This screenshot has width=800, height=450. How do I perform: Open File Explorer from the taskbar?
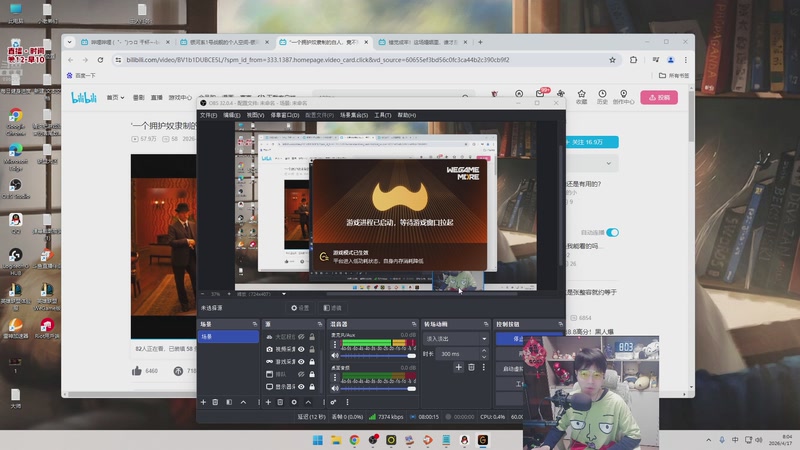pos(336,440)
